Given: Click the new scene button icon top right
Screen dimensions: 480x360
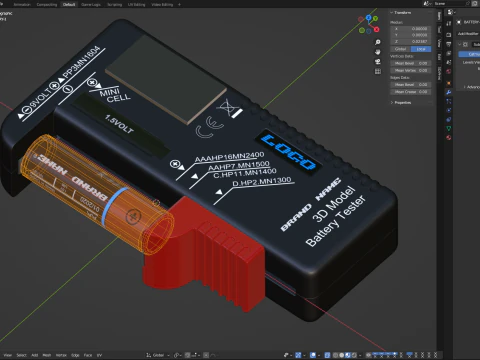Looking at the screenshot, I should (475, 4).
